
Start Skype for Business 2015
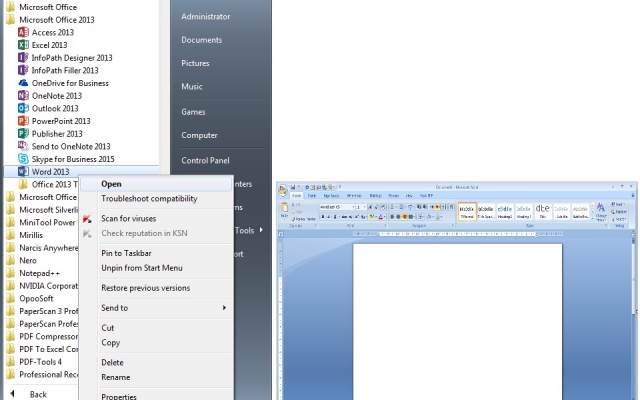pyautogui.click(x=66, y=159)
